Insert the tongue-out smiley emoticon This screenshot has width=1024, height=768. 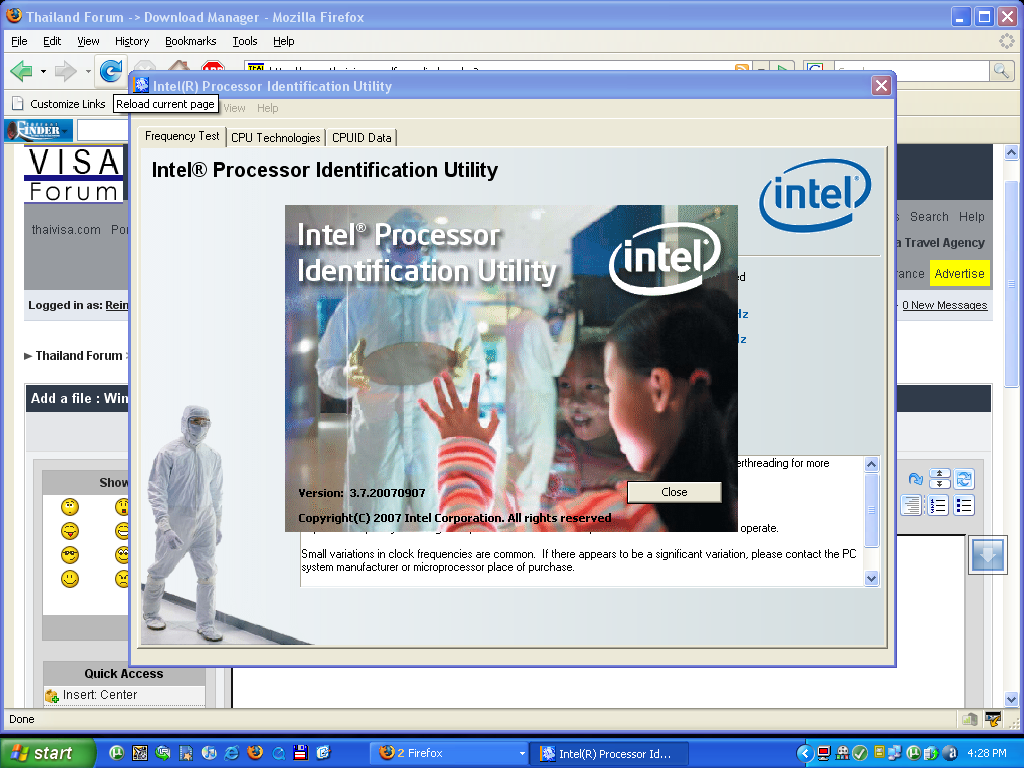(70, 531)
